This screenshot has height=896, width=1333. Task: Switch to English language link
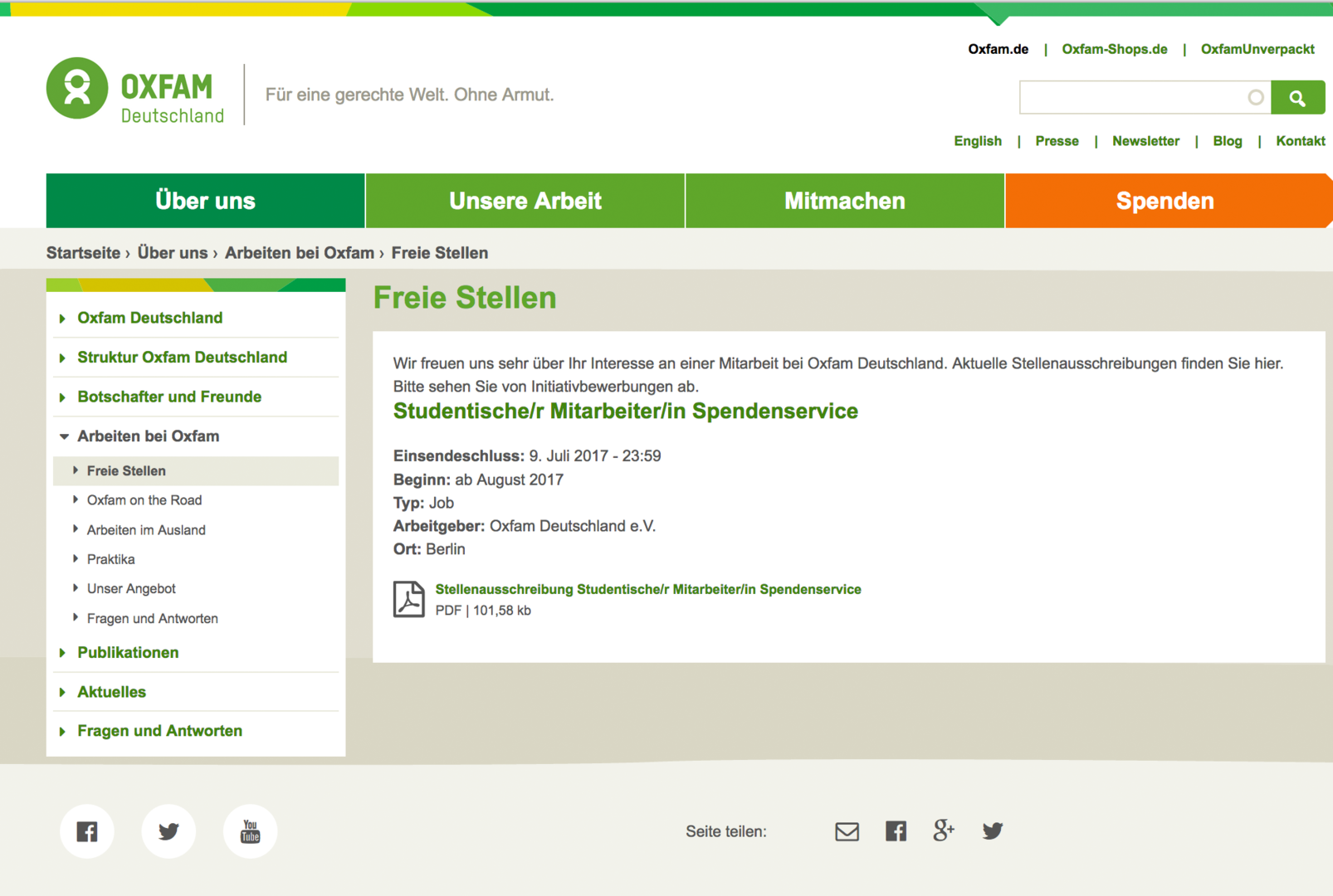tap(978, 141)
